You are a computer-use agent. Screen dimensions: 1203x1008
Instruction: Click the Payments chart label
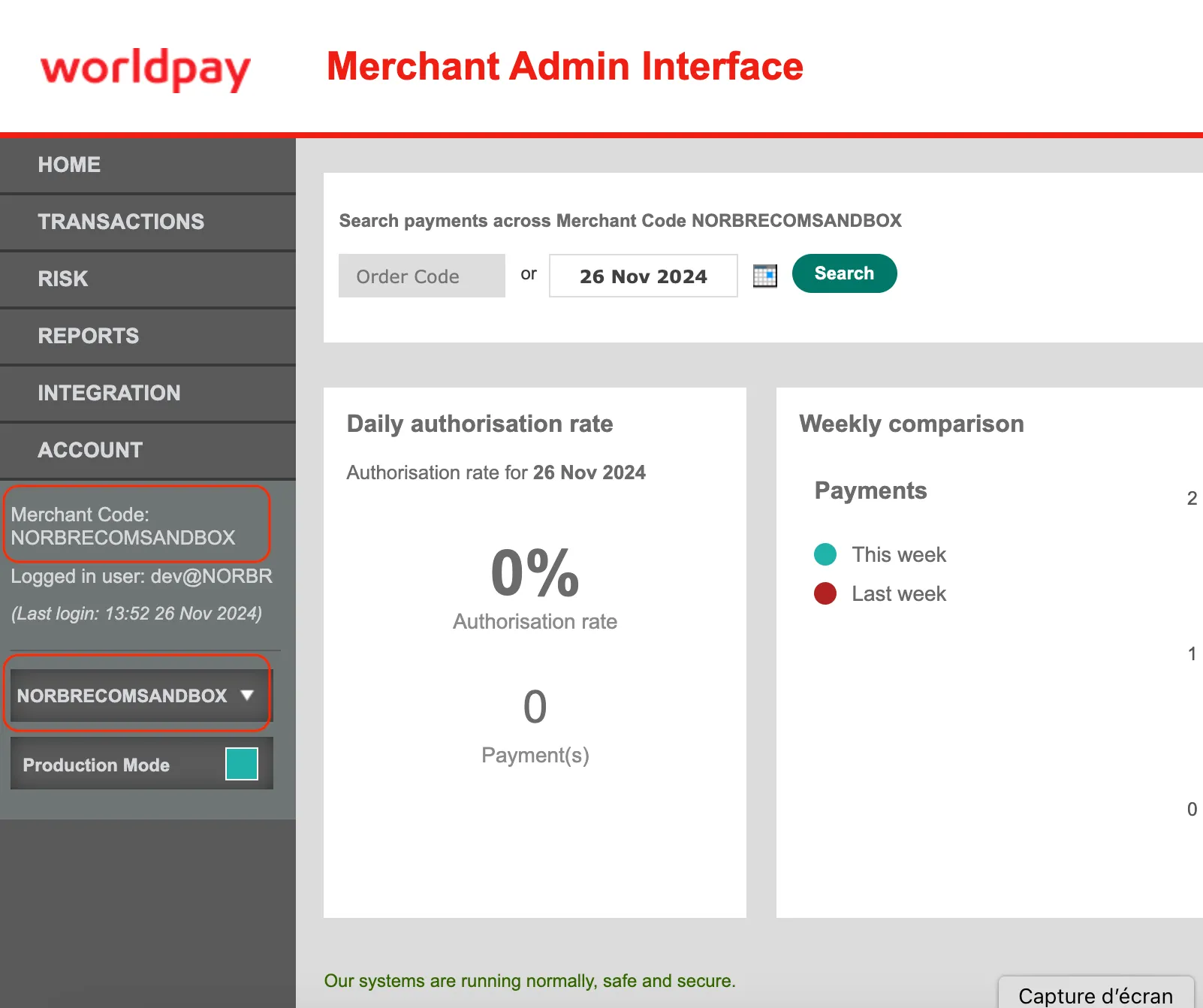871,490
